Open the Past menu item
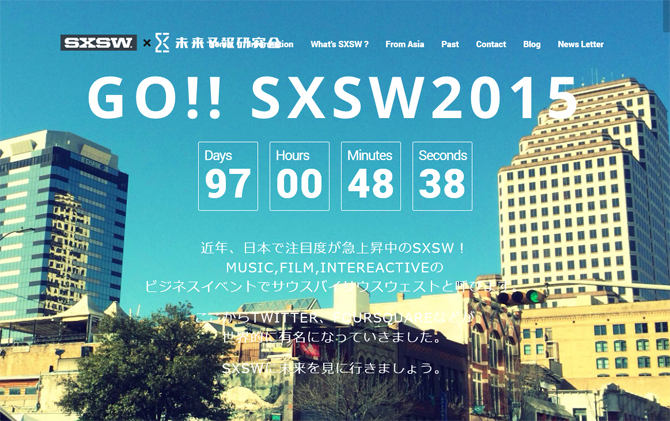670x421 pixels. point(450,44)
